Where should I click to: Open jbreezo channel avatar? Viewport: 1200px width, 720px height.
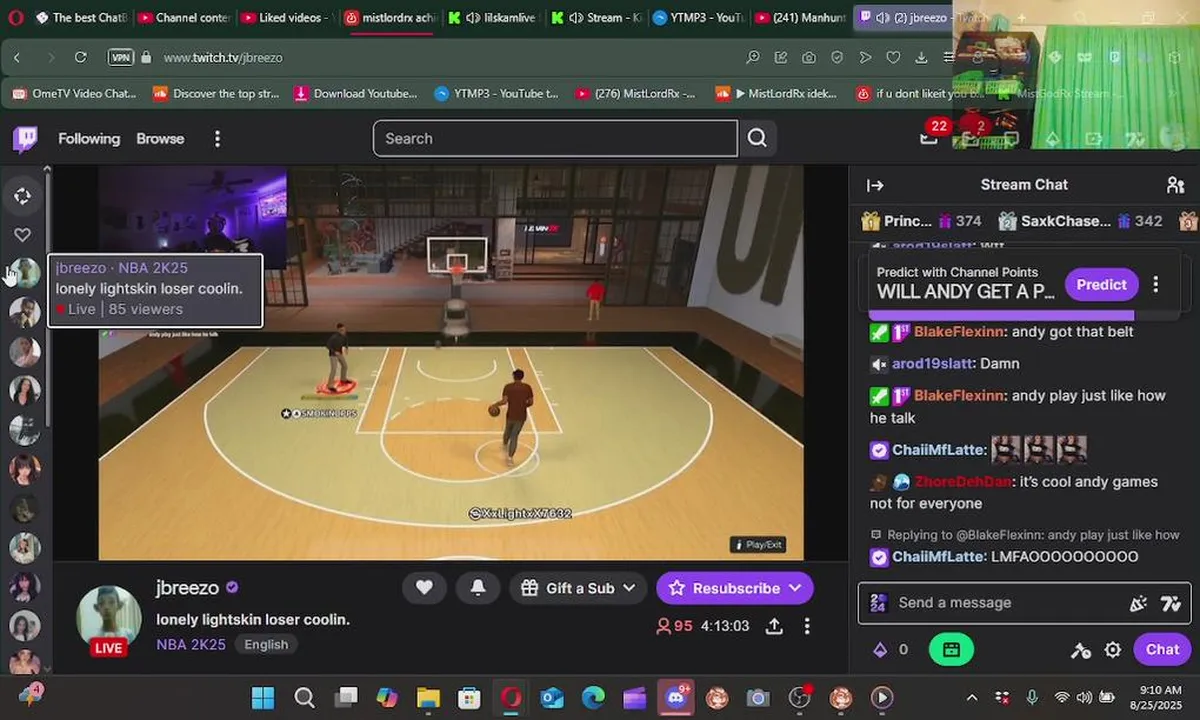coord(109,618)
